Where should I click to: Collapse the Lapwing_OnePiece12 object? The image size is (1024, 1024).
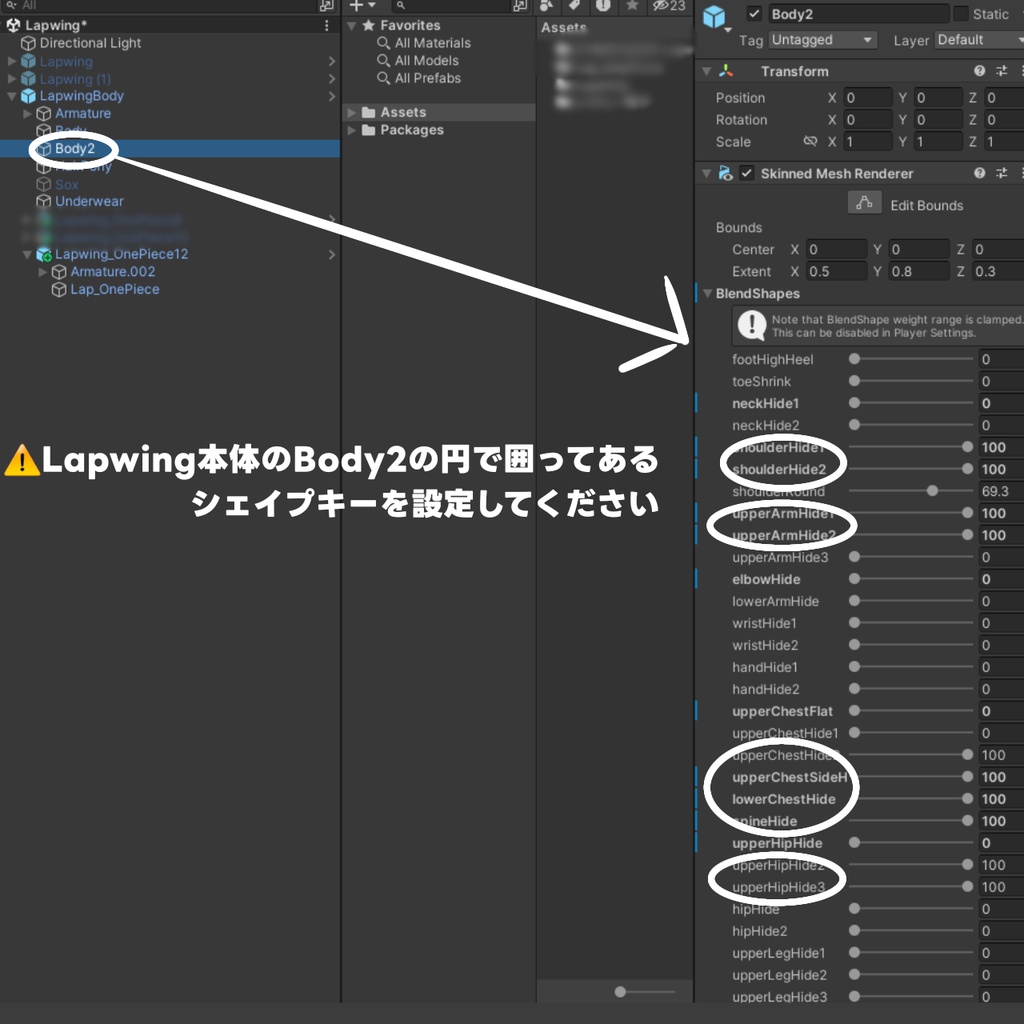point(27,255)
